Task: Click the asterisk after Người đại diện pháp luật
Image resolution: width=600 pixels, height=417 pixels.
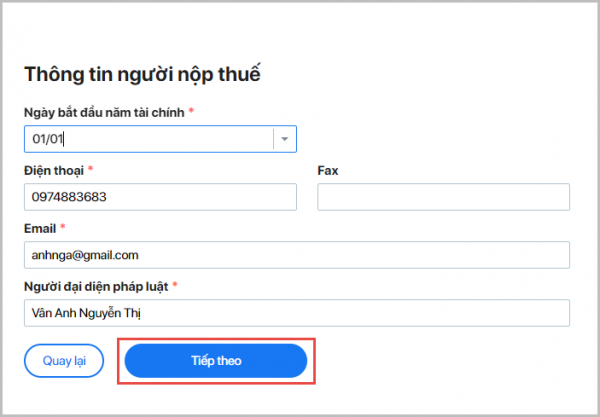Action: pyautogui.click(x=175, y=286)
